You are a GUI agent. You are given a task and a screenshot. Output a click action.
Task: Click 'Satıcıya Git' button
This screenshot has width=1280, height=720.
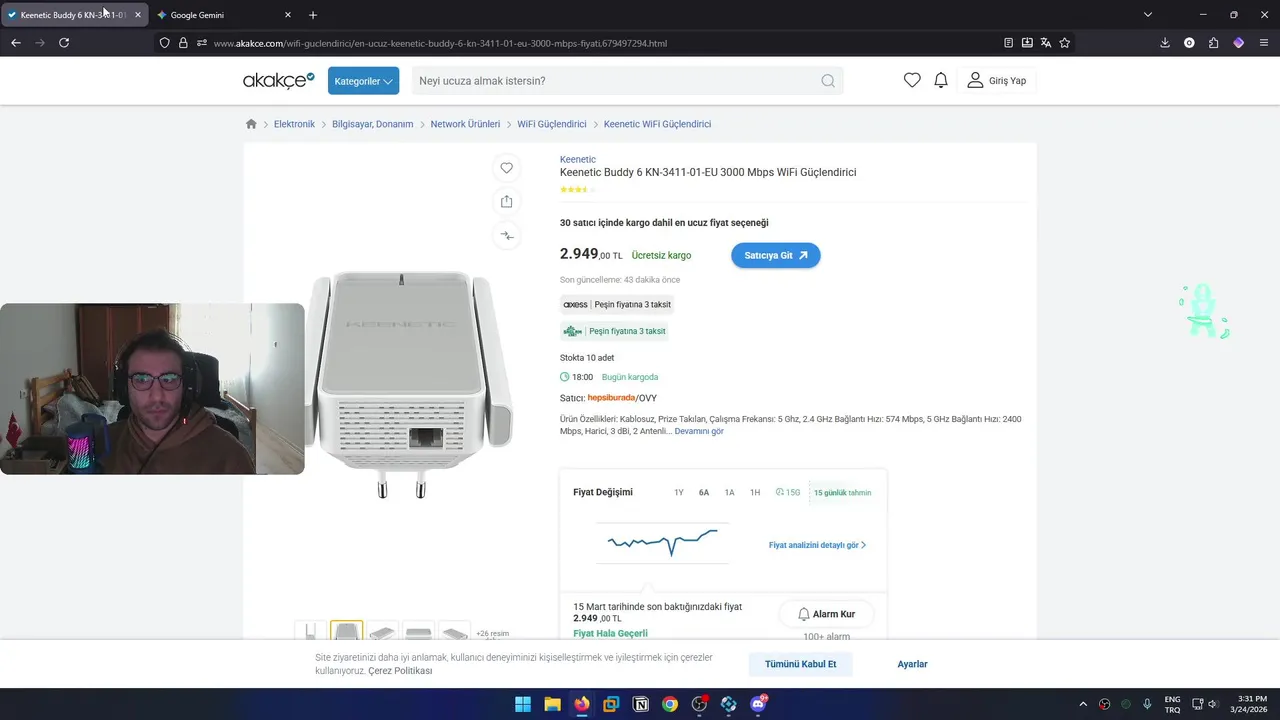click(776, 255)
